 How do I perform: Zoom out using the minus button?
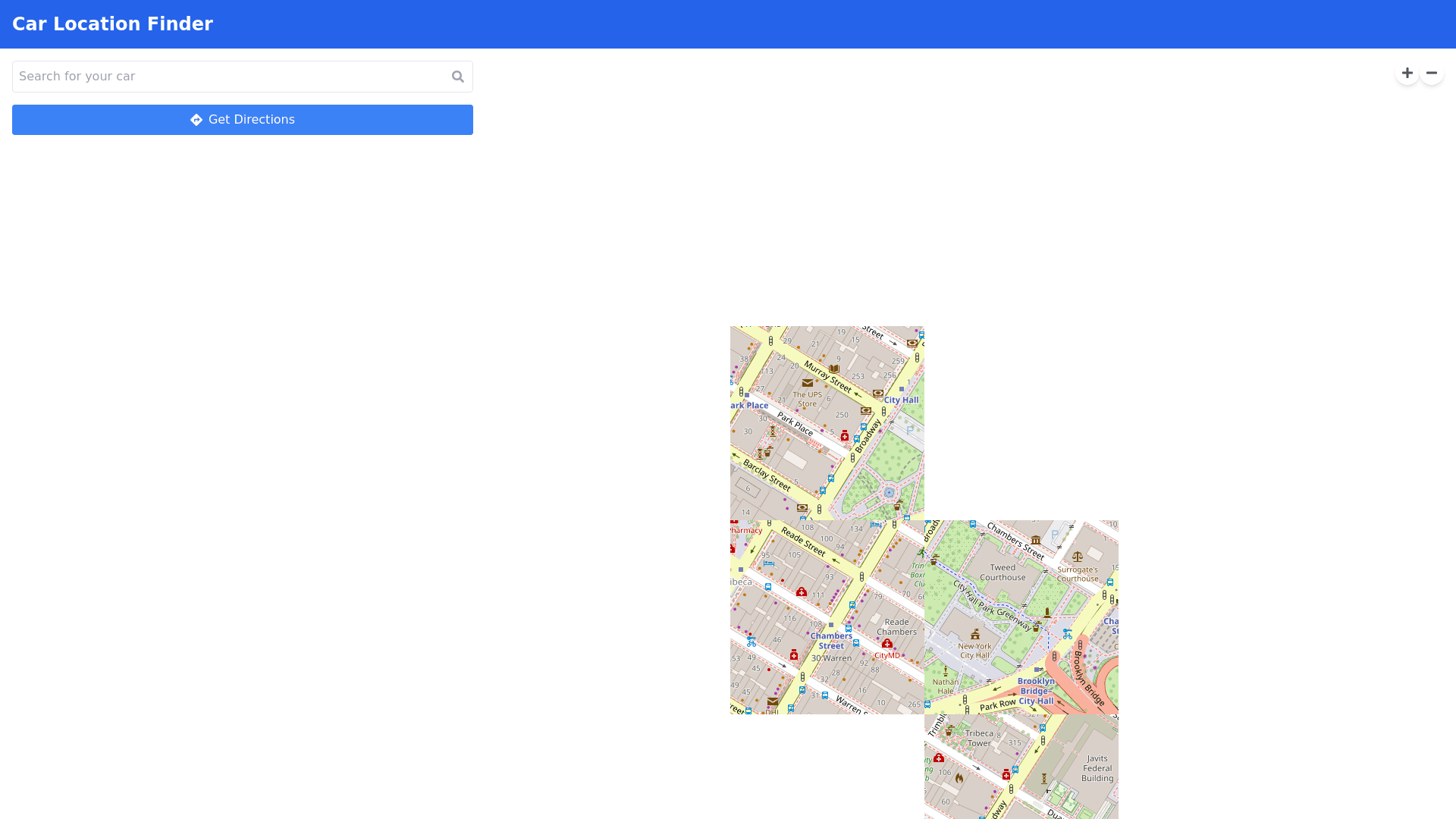click(1431, 73)
